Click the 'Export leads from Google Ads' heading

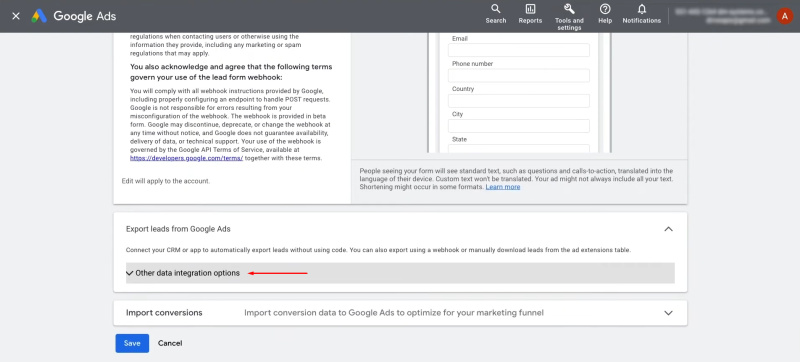click(x=178, y=229)
